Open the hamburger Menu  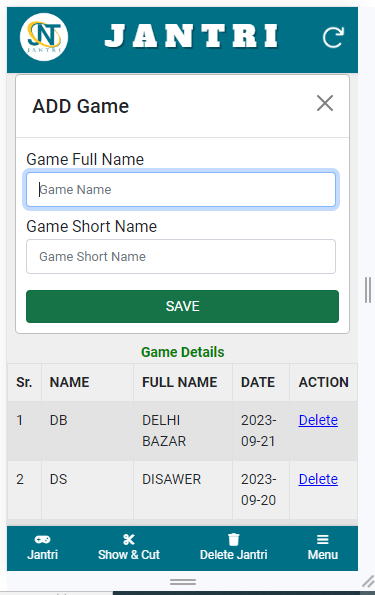click(323, 548)
